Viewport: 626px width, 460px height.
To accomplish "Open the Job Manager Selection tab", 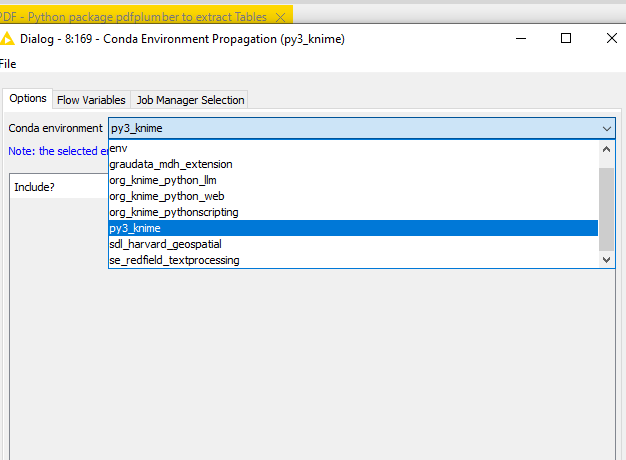I will [x=190, y=100].
